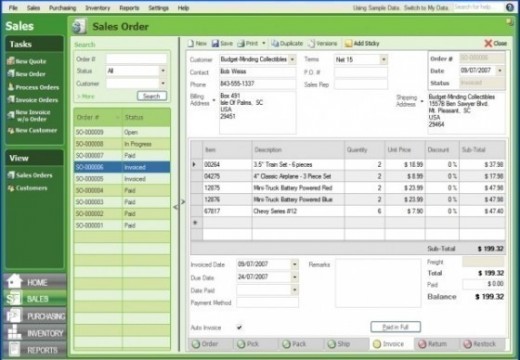Click the Payment Method field
Screen dimensions: 520x360
(267, 302)
